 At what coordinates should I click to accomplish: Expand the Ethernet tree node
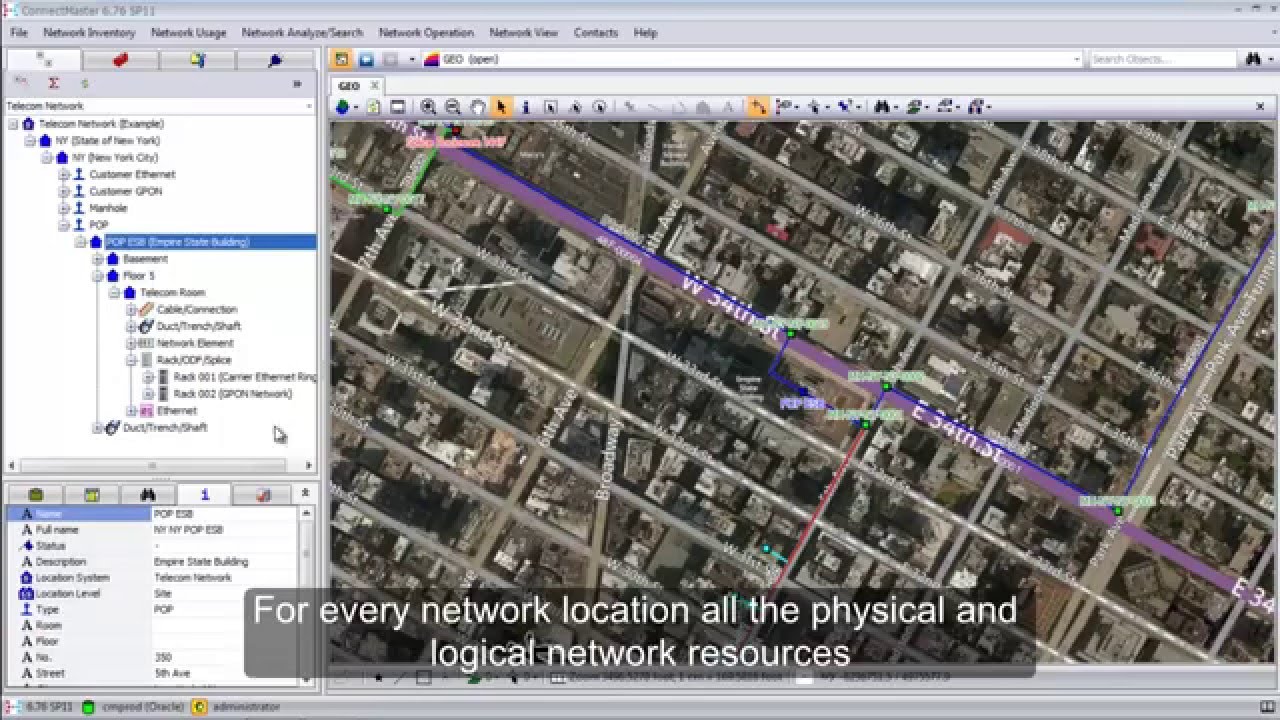click(x=131, y=411)
